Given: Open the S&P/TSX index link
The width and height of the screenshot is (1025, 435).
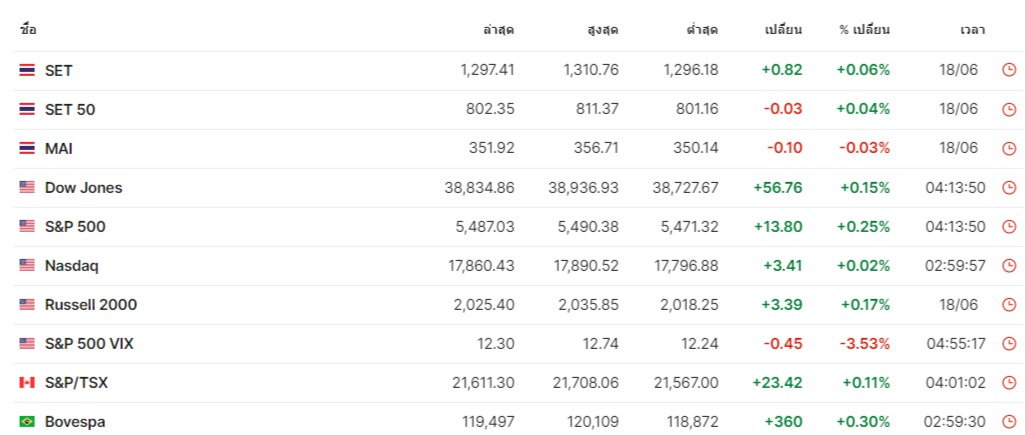Looking at the screenshot, I should pyautogui.click(x=76, y=383).
